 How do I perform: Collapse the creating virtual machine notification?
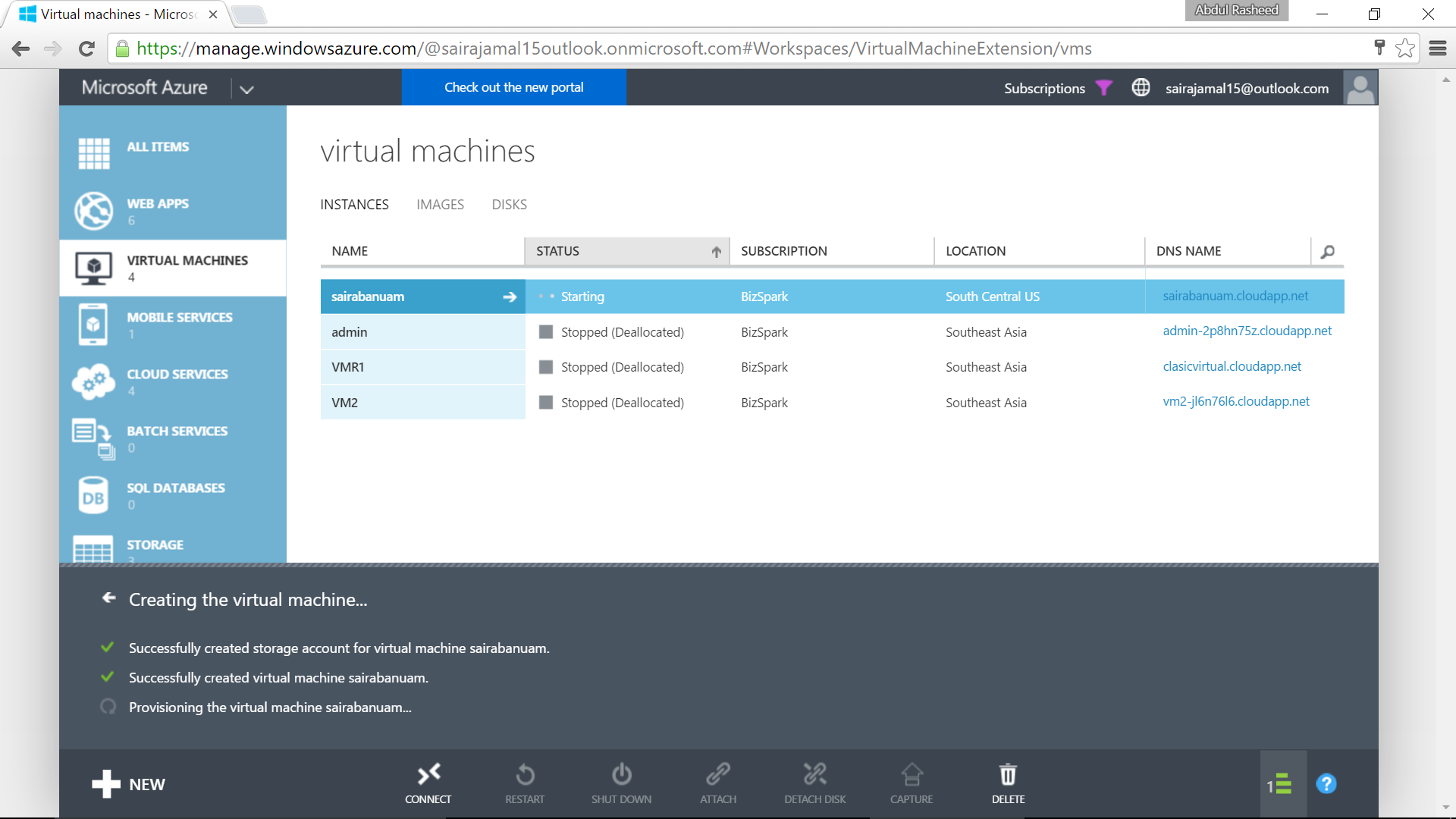109,598
